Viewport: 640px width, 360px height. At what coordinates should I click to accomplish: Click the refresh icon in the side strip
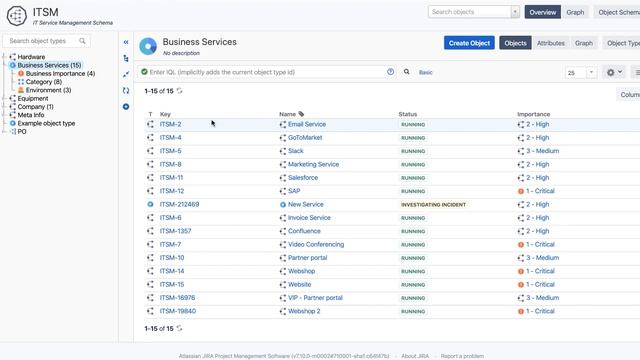126,91
